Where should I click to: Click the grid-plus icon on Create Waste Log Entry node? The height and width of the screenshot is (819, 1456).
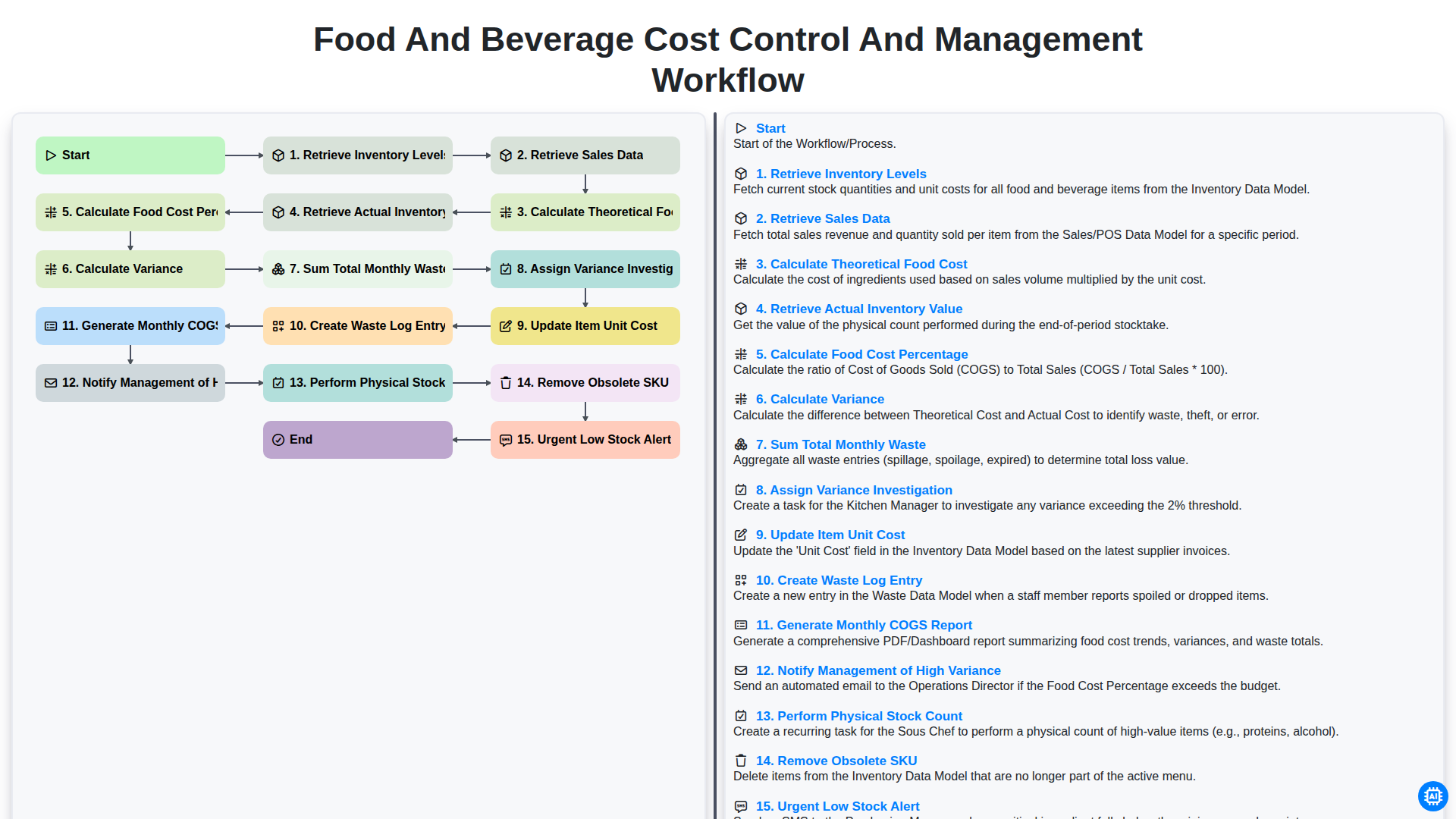point(278,326)
